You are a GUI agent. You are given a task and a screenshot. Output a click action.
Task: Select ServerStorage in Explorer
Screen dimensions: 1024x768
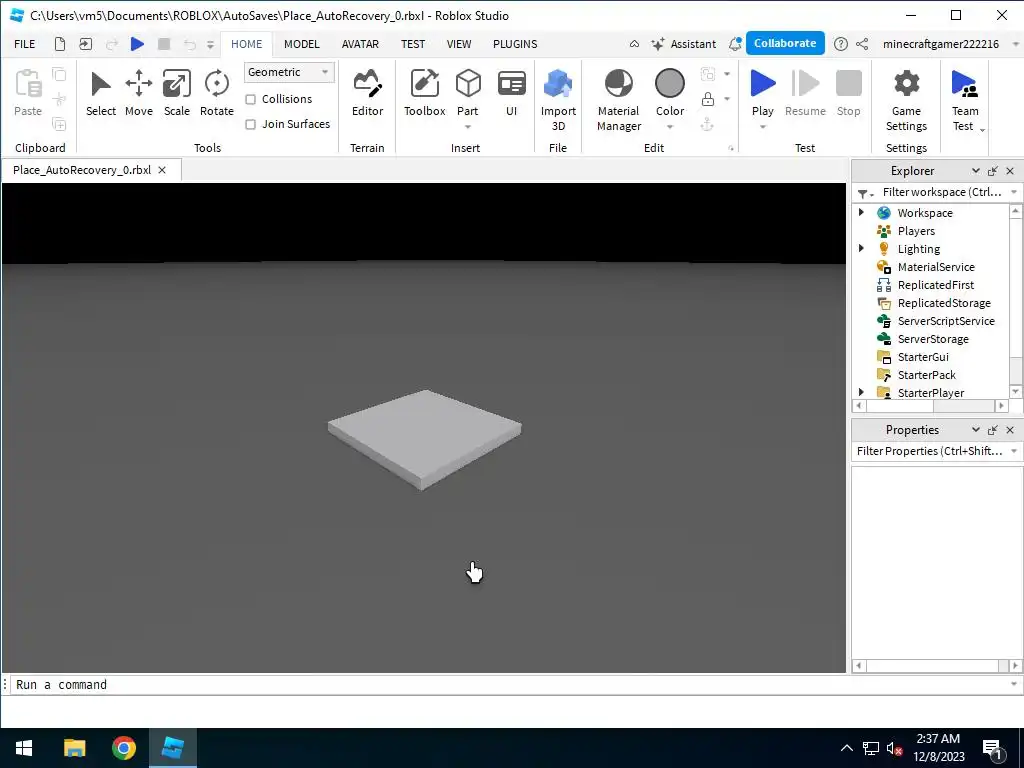tap(933, 338)
